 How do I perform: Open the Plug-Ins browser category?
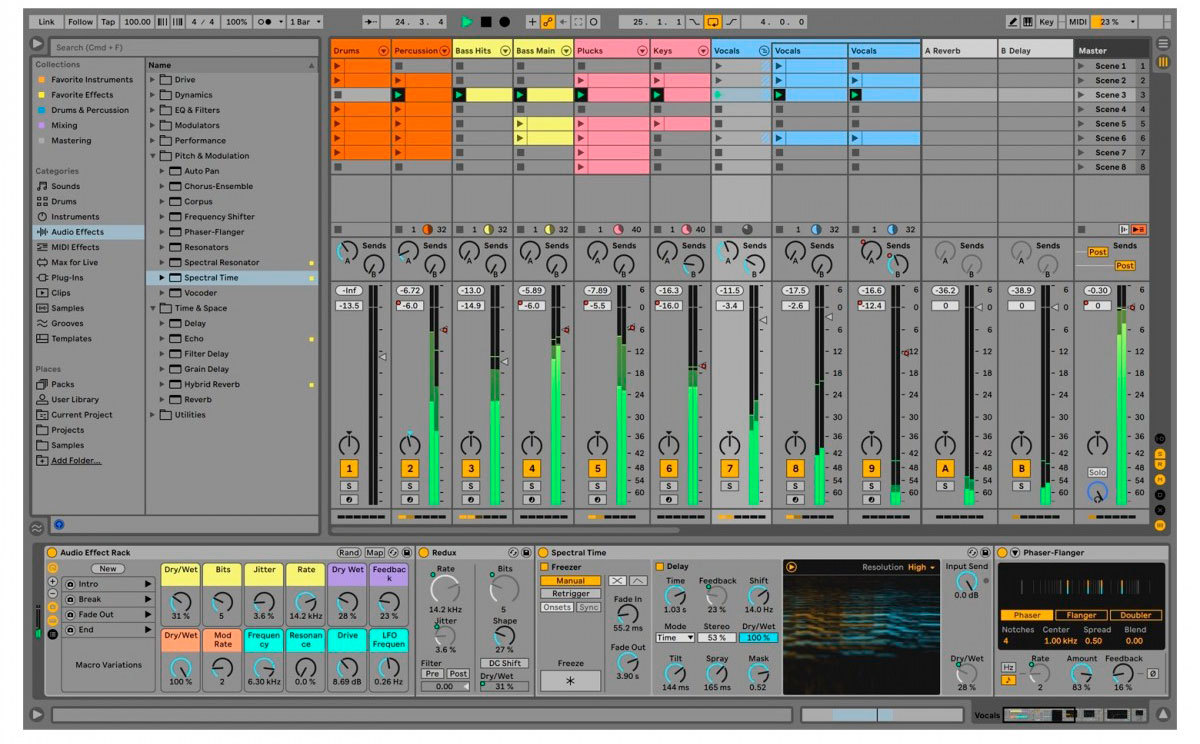[67, 278]
